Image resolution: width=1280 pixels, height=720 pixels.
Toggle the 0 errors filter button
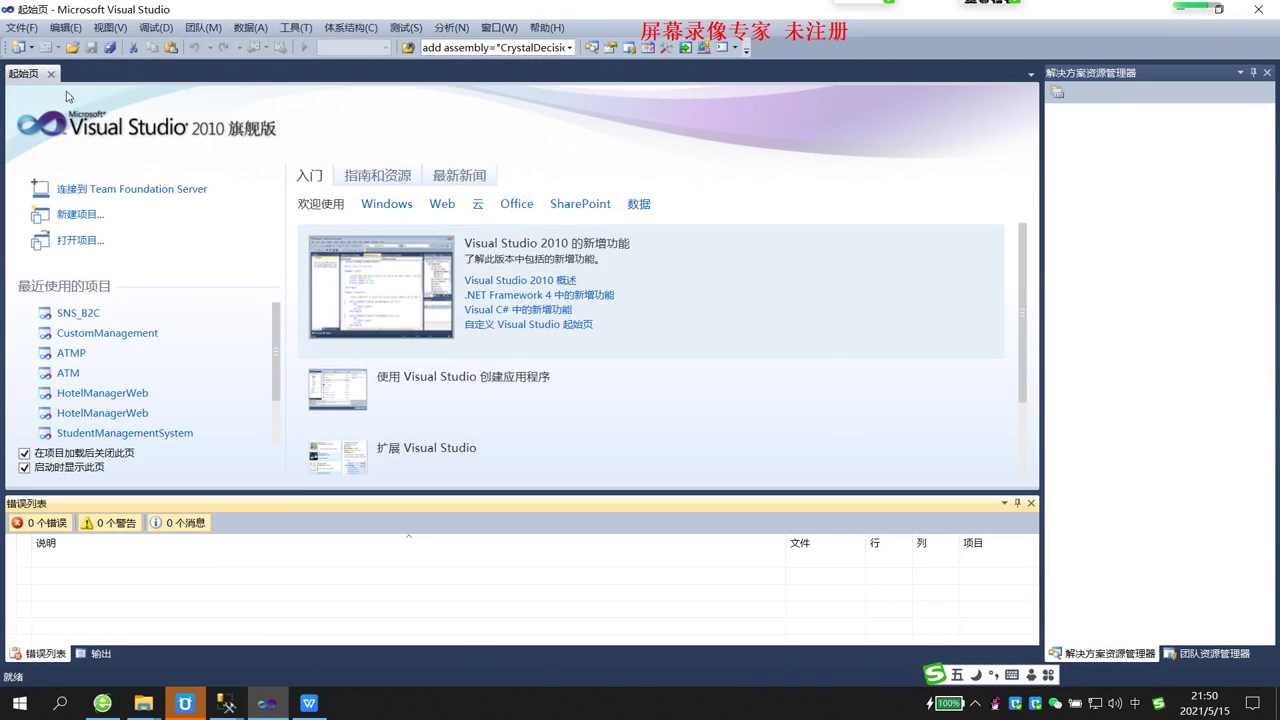click(x=39, y=523)
